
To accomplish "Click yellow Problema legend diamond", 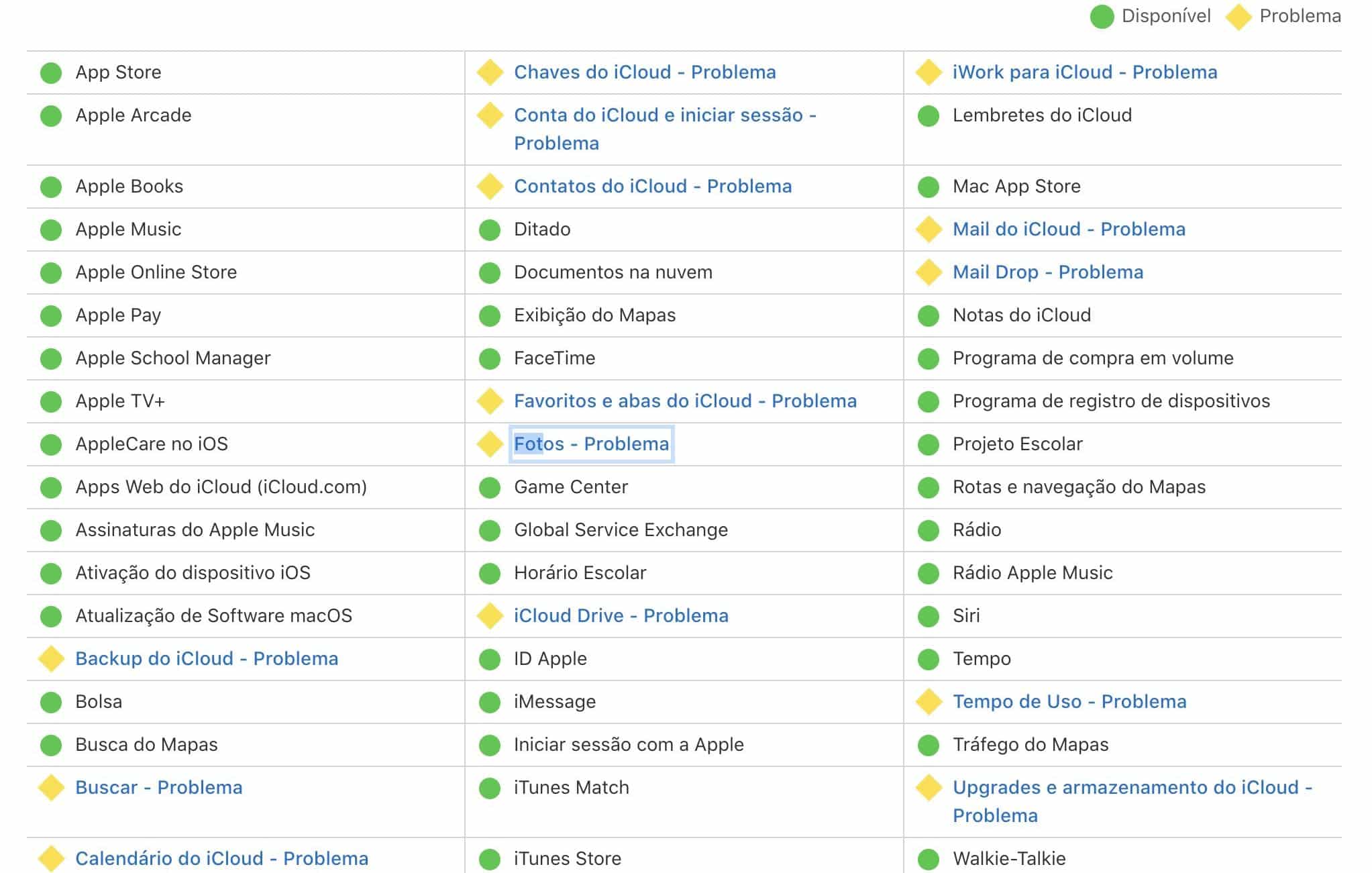I will pyautogui.click(x=1238, y=17).
